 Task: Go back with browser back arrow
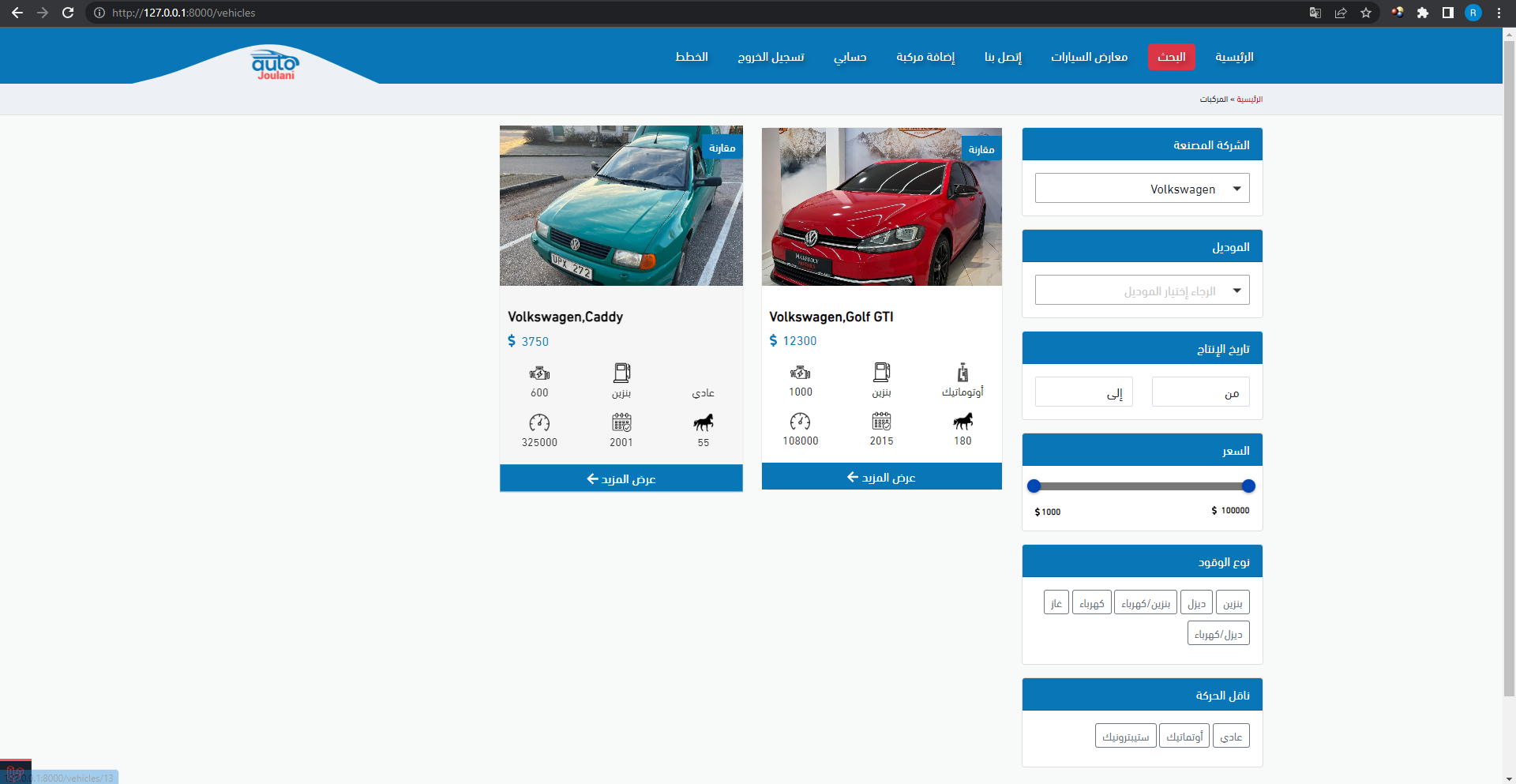17,13
